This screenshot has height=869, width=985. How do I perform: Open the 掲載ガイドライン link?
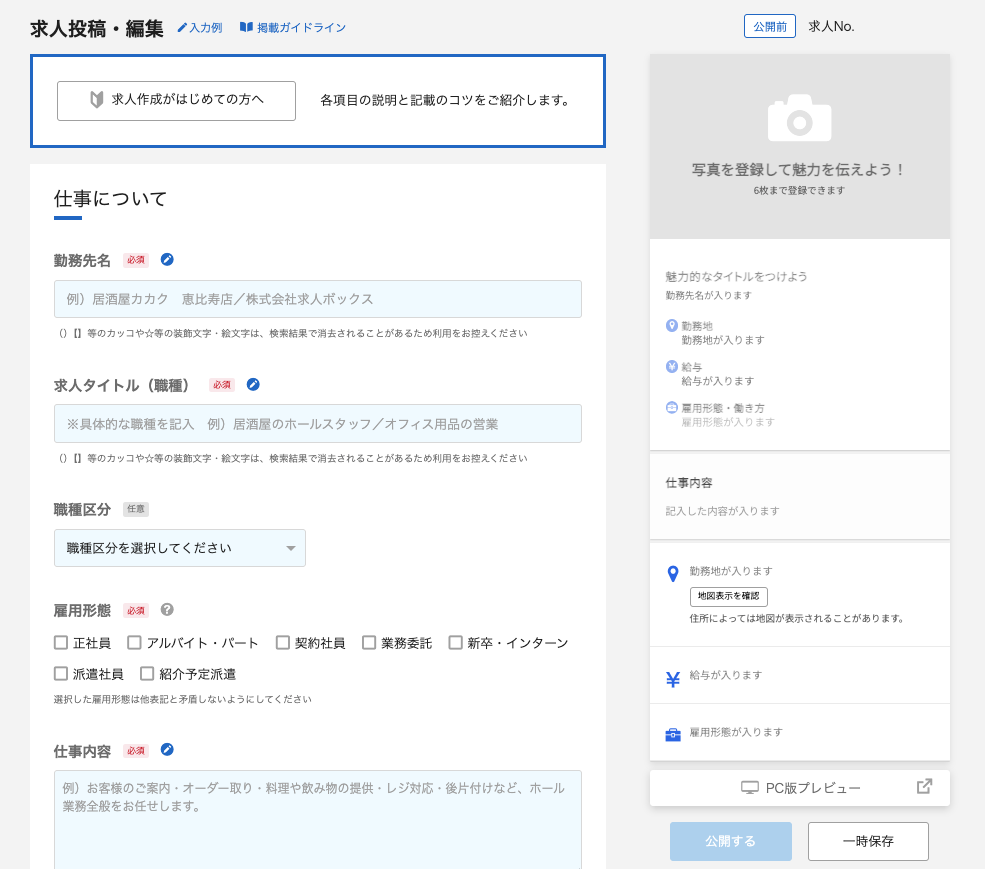tap(292, 28)
